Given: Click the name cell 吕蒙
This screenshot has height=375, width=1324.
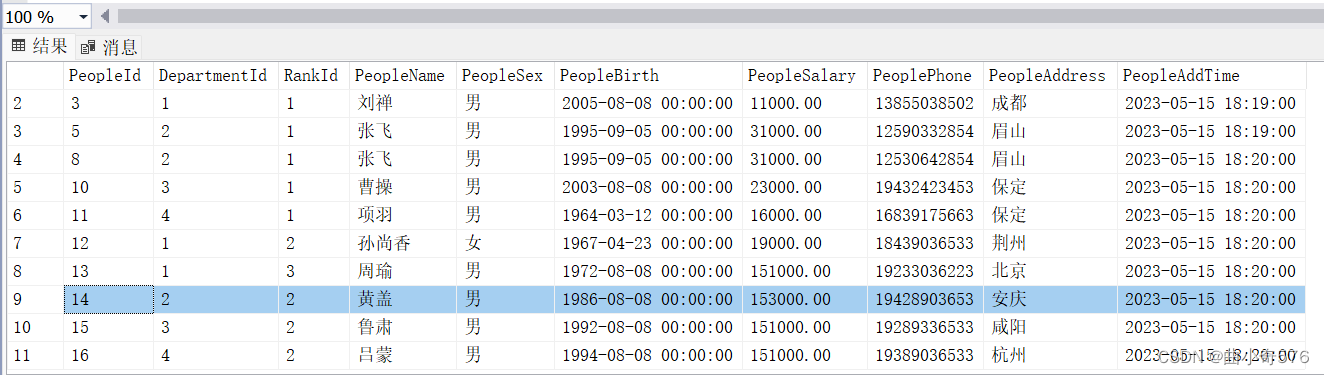Looking at the screenshot, I should [404, 355].
